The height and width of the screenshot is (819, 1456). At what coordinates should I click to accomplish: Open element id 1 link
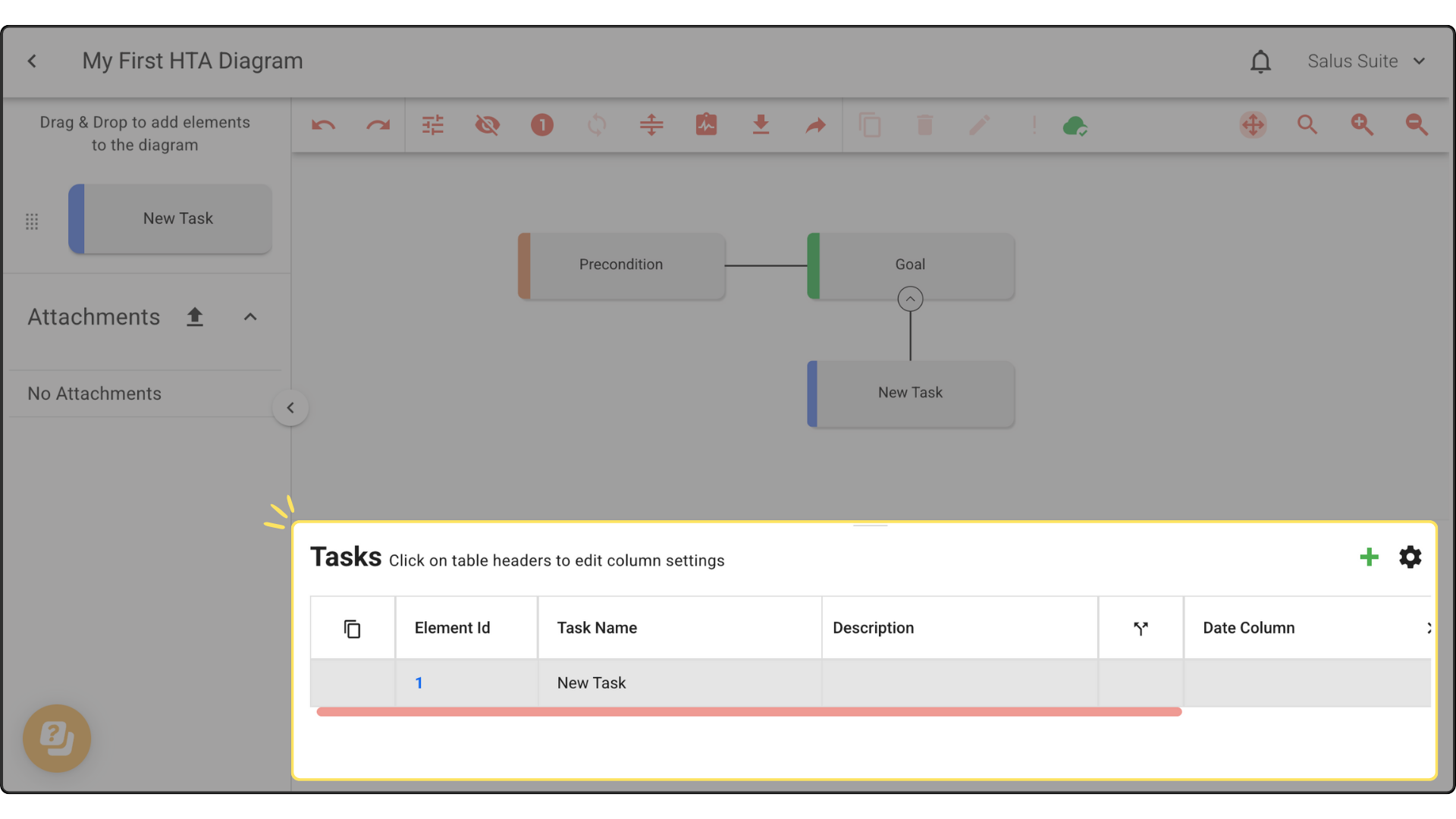[419, 683]
